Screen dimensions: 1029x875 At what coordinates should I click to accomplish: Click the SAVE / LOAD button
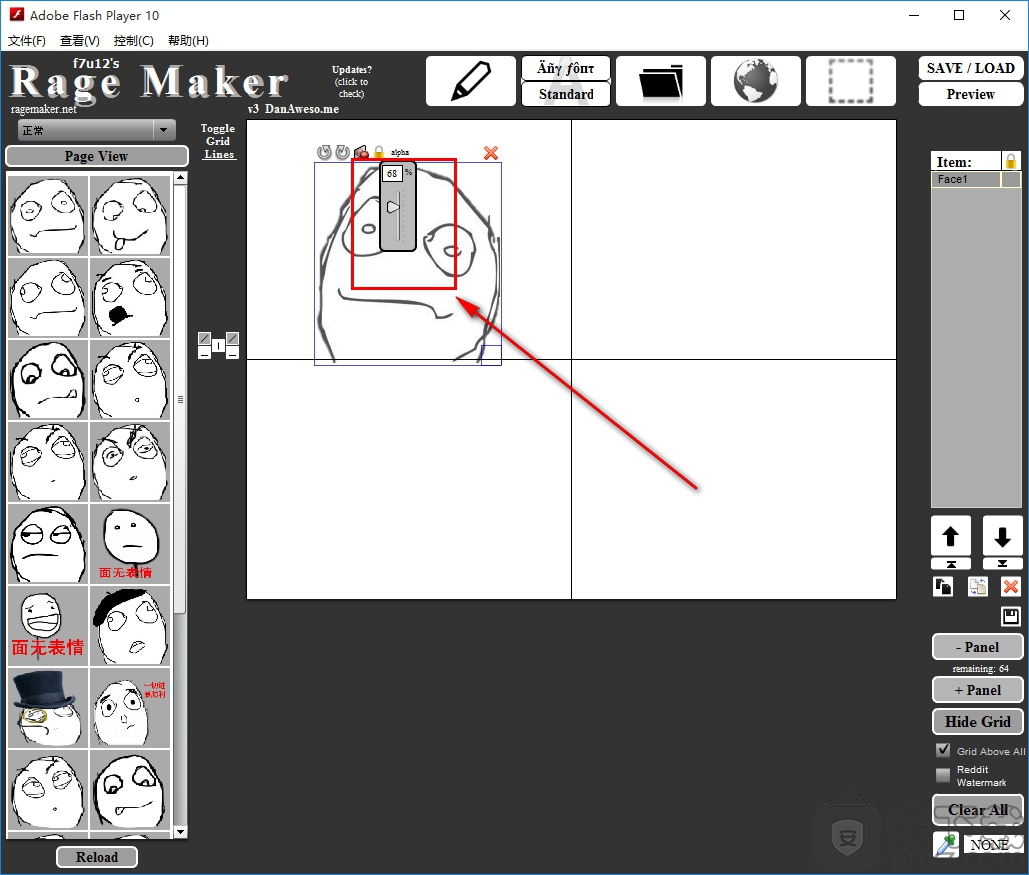[971, 68]
